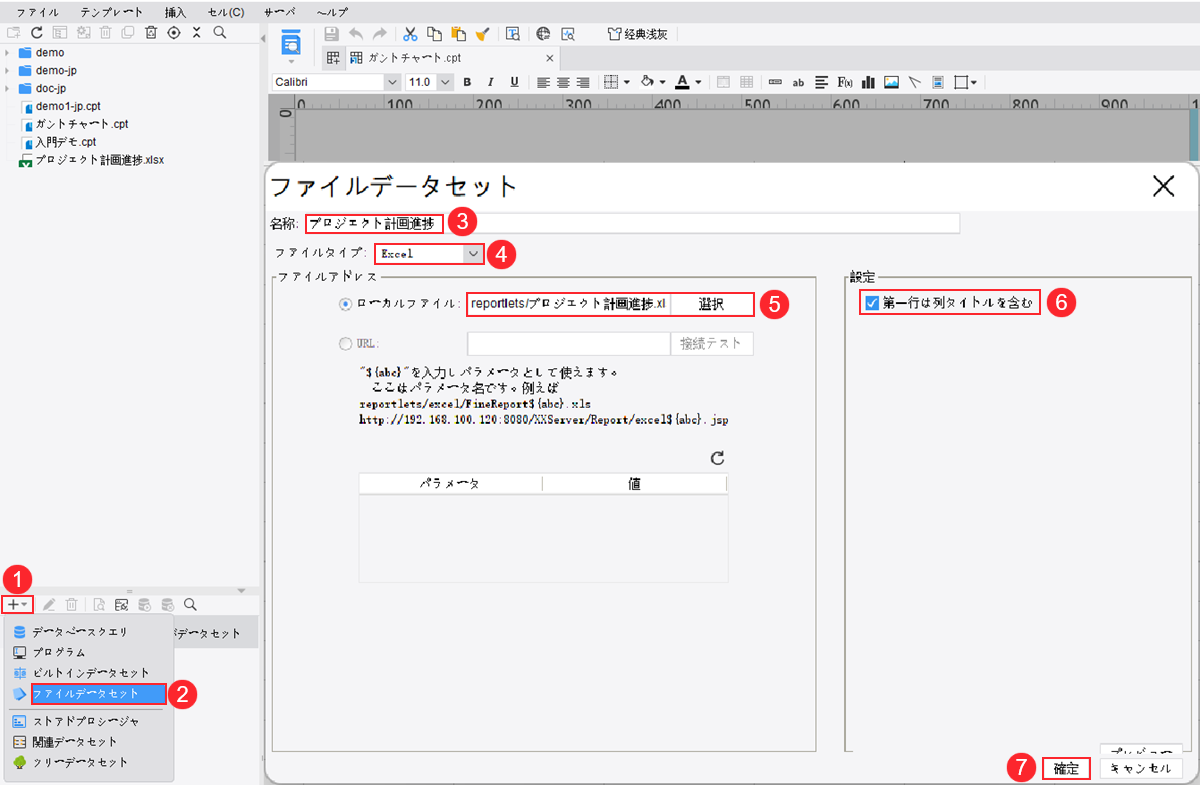This screenshot has height=785, width=1200.
Task: Close the ガントチャート.cpt tab
Action: click(548, 57)
